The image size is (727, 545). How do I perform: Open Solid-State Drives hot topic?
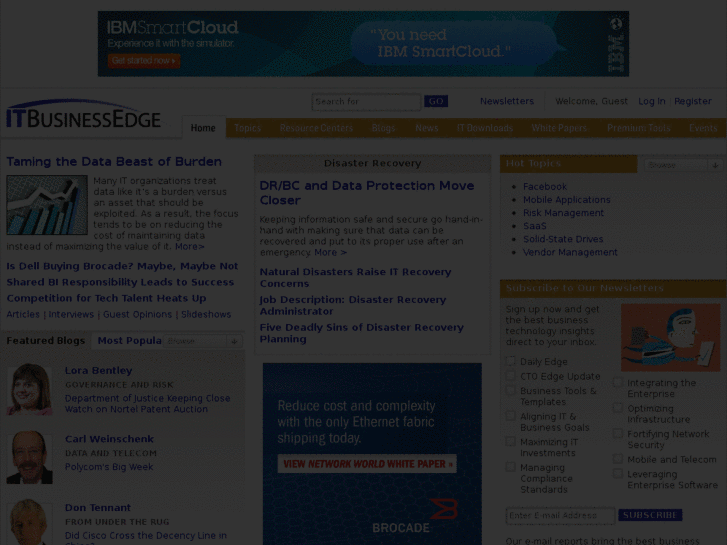click(x=563, y=239)
